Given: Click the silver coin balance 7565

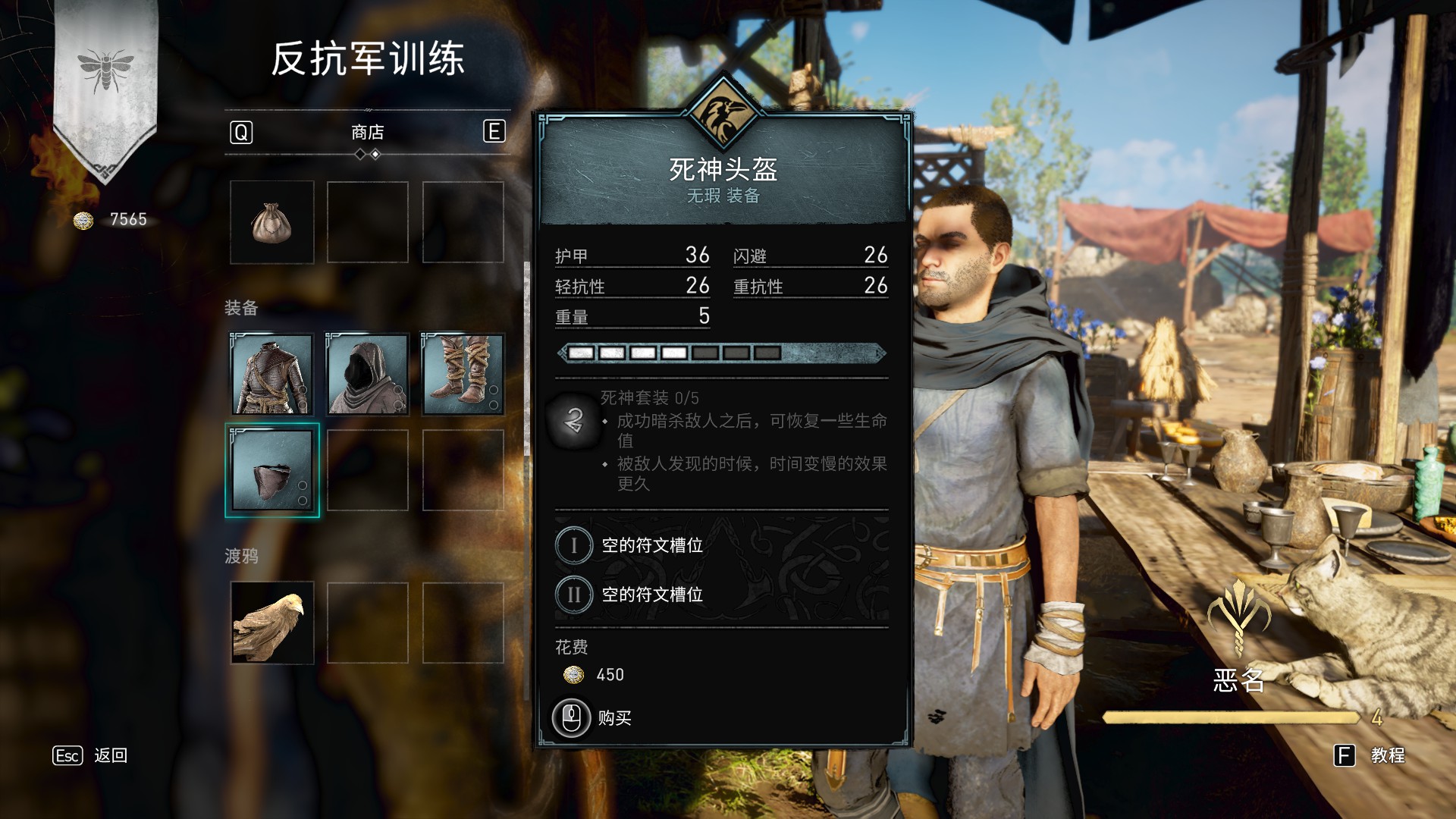Looking at the screenshot, I should coord(111,220).
